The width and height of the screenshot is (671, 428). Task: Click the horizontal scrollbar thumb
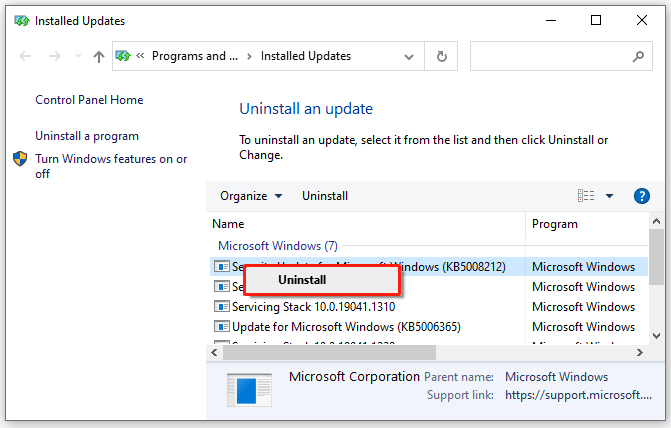point(330,353)
